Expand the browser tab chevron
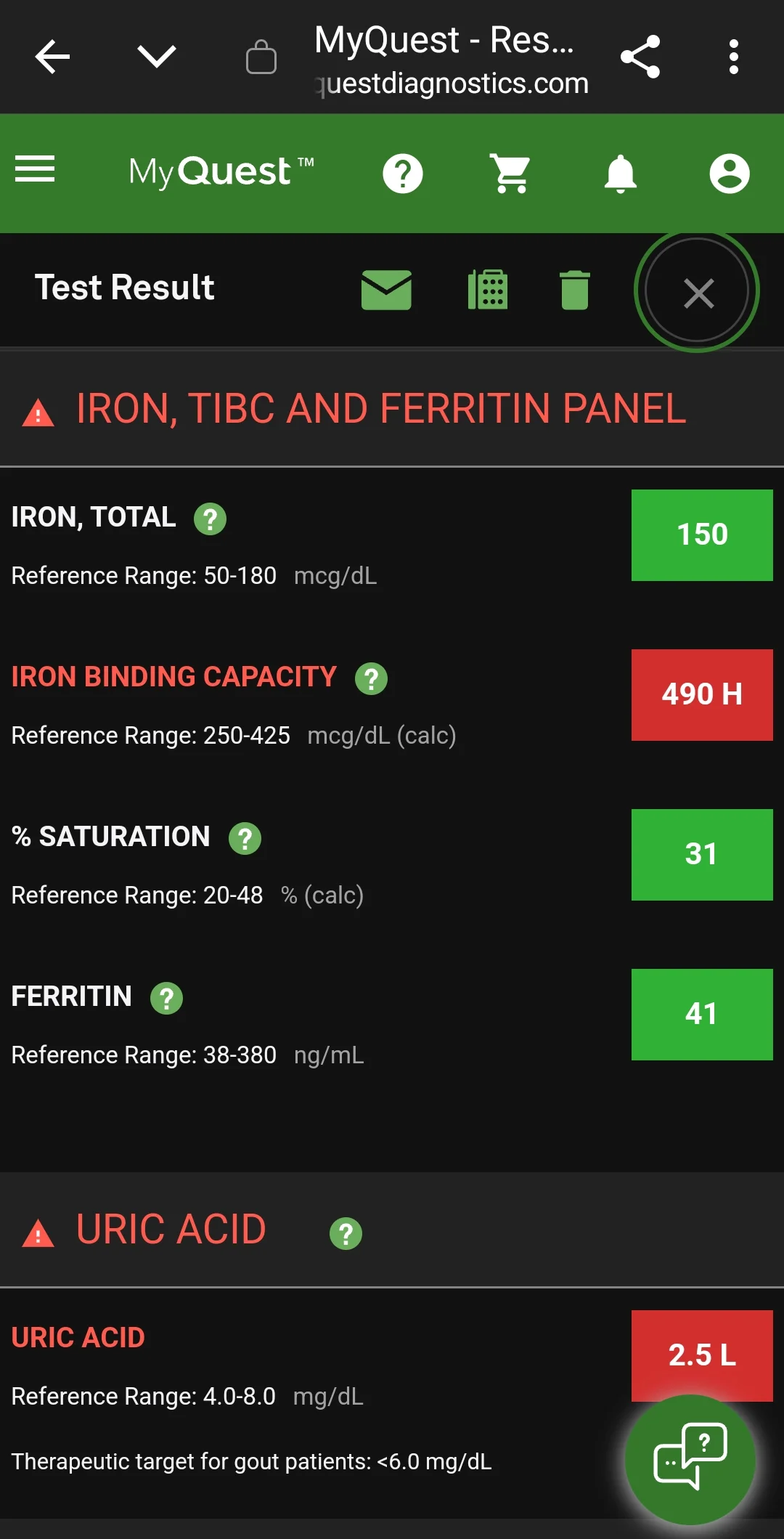 click(x=157, y=57)
